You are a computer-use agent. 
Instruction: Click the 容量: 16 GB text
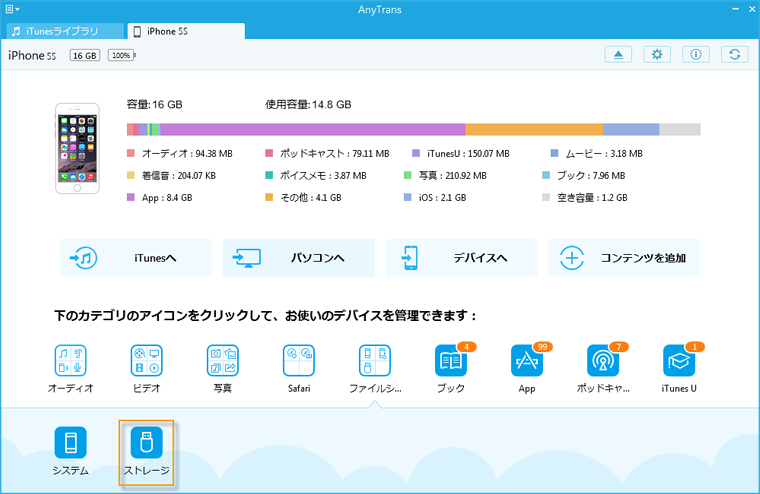[x=155, y=104]
